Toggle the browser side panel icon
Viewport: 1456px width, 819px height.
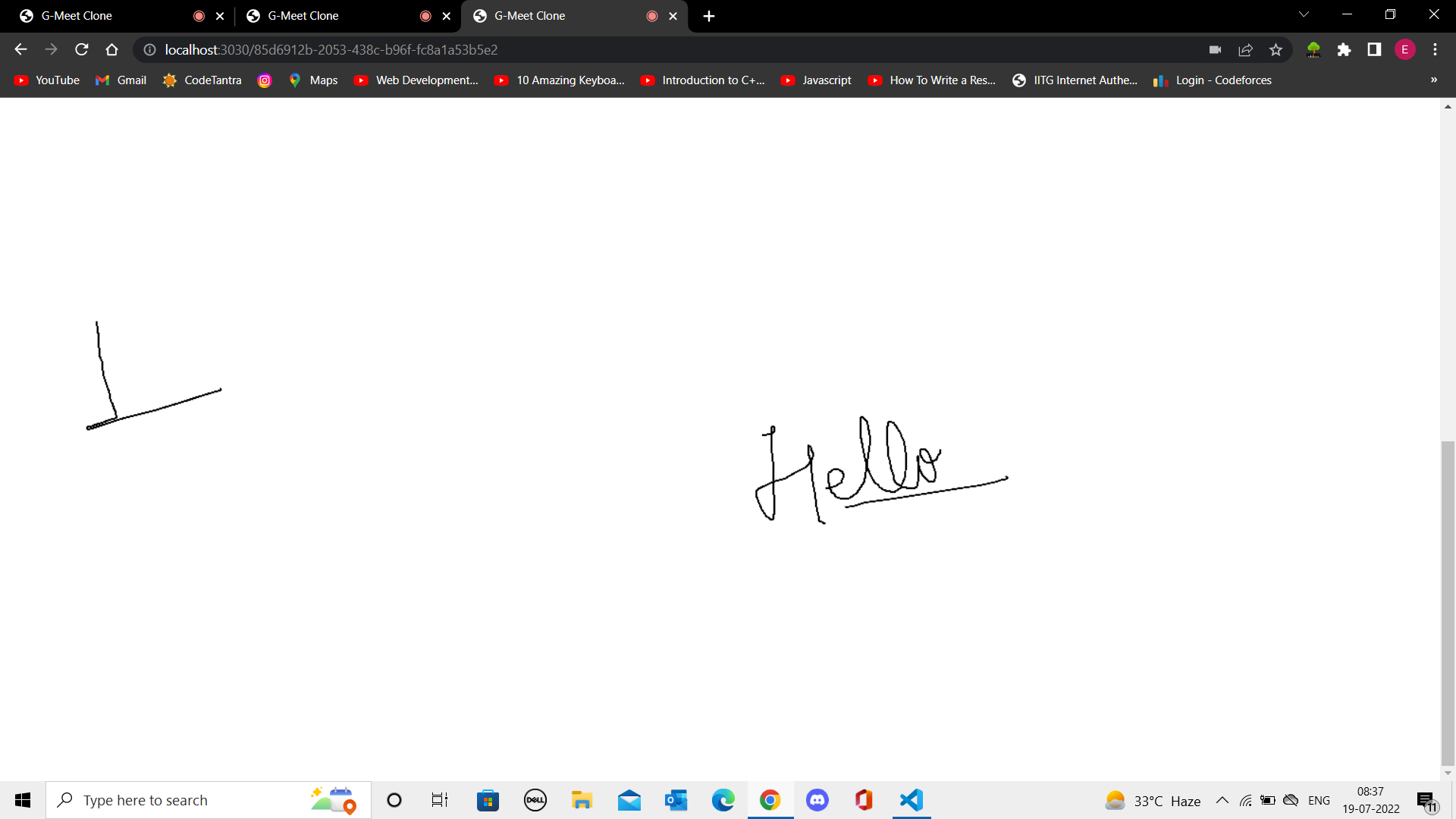[x=1374, y=50]
